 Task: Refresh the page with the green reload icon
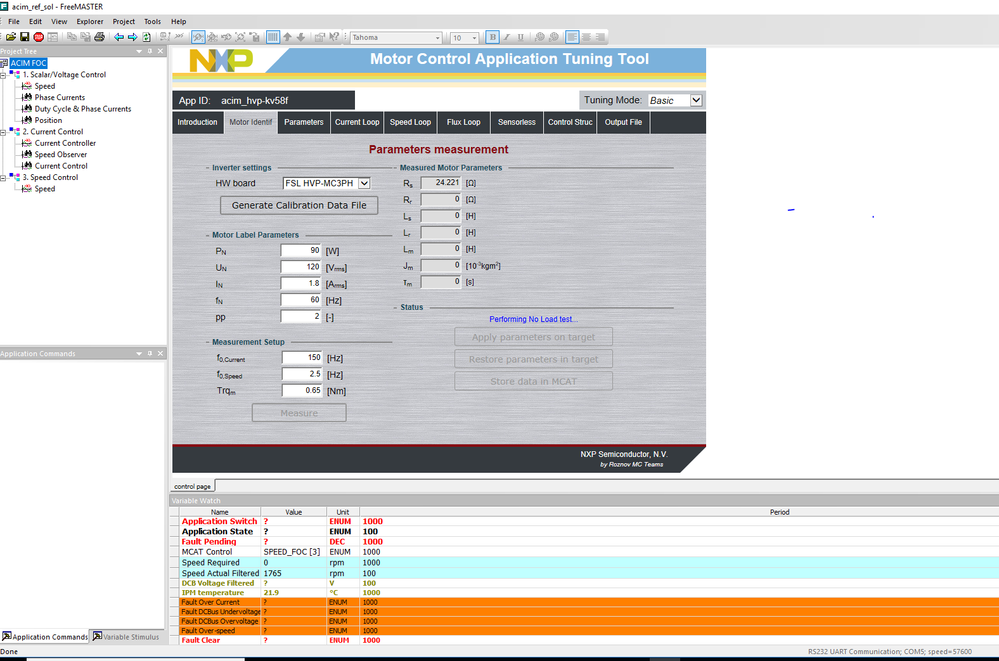click(147, 37)
